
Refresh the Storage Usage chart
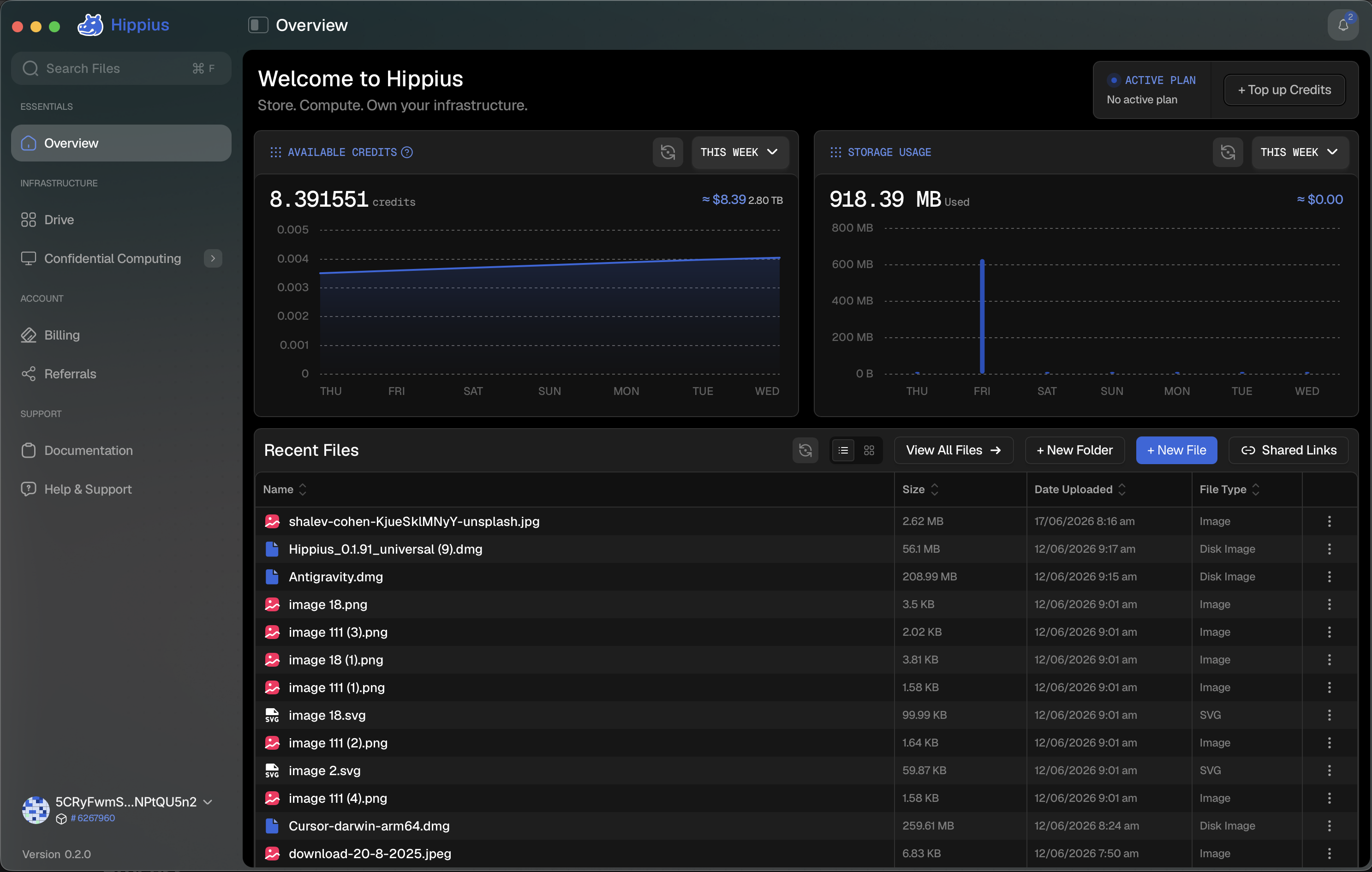[1228, 152]
